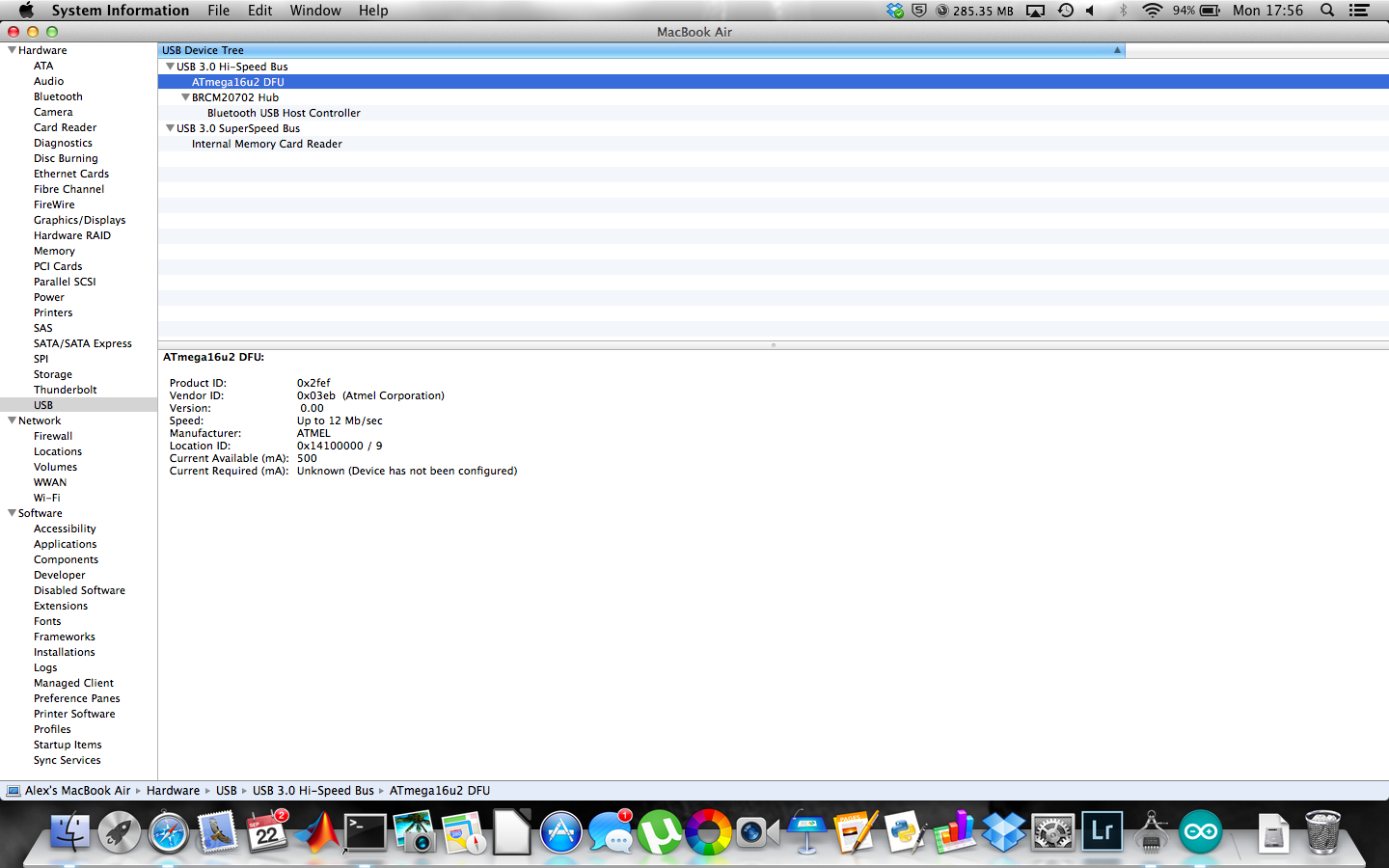Viewport: 1389px width, 868px height.
Task: Toggle sort arrow on USB Device Tree header
Action: click(x=1117, y=50)
